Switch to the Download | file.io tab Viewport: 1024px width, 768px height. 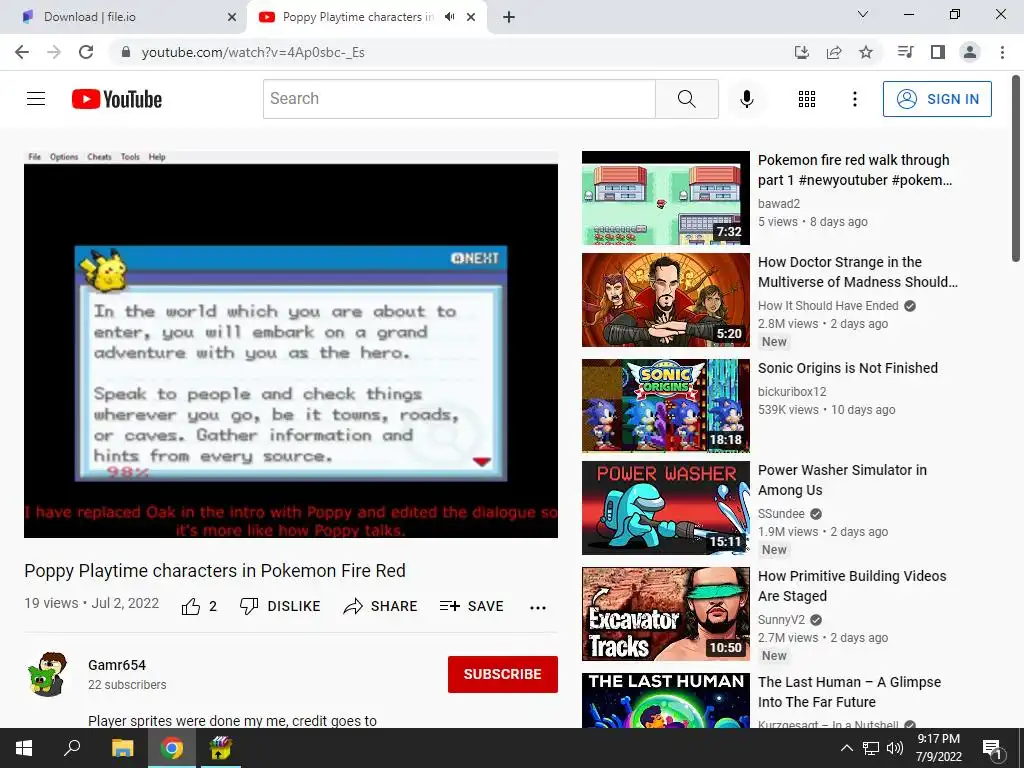pos(124,17)
